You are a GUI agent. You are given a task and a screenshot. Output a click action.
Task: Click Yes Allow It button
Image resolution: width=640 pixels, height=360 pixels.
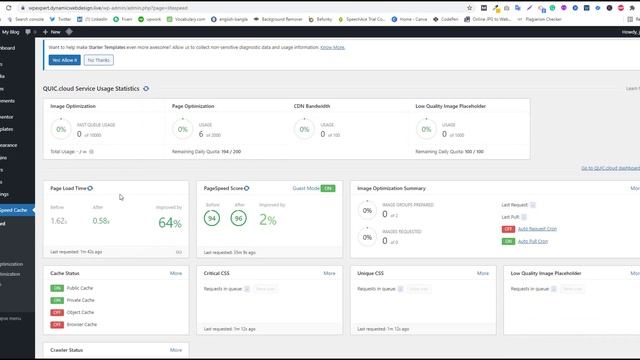pos(64,60)
